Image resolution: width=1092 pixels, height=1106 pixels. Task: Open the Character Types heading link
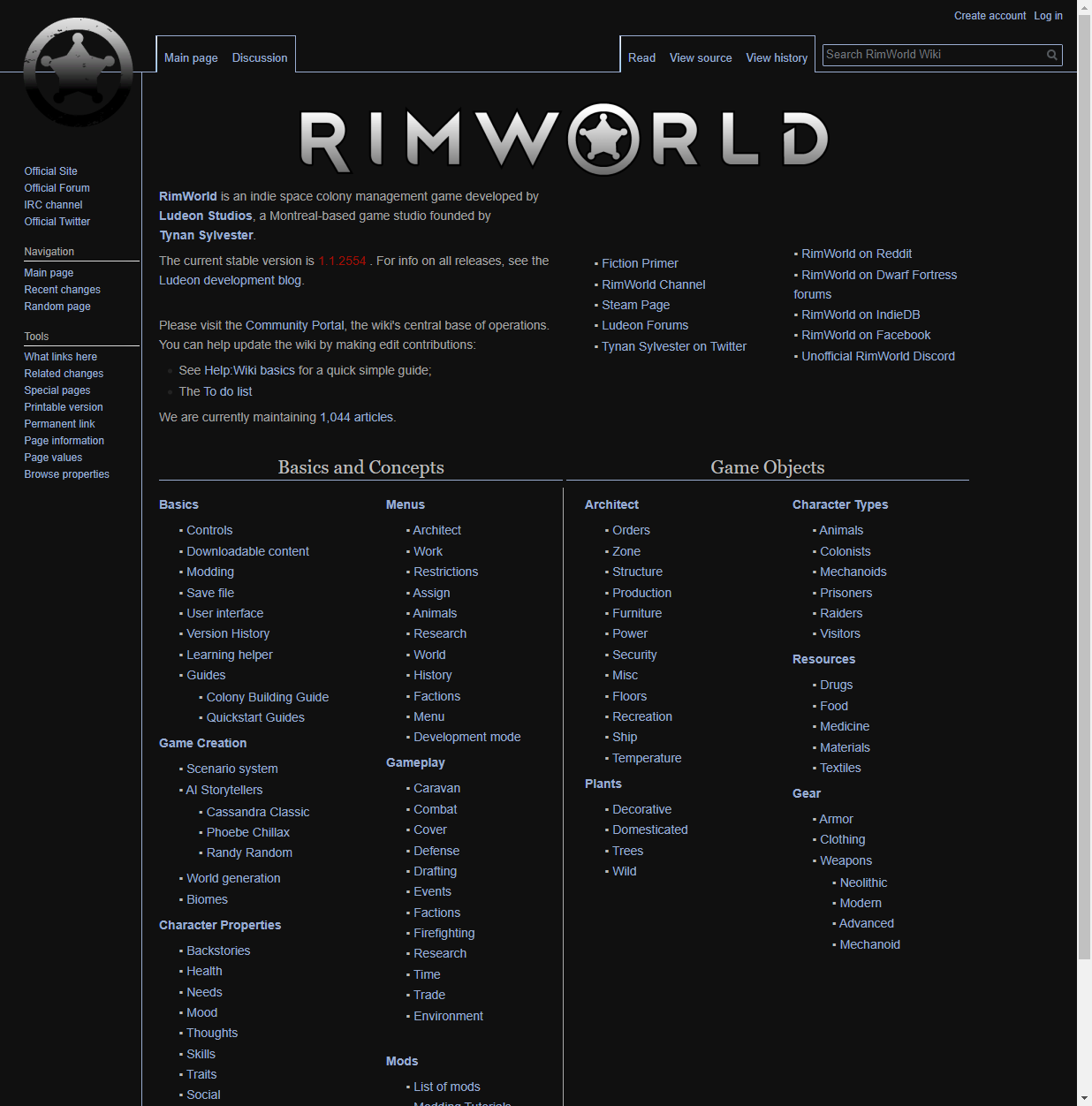(x=840, y=504)
